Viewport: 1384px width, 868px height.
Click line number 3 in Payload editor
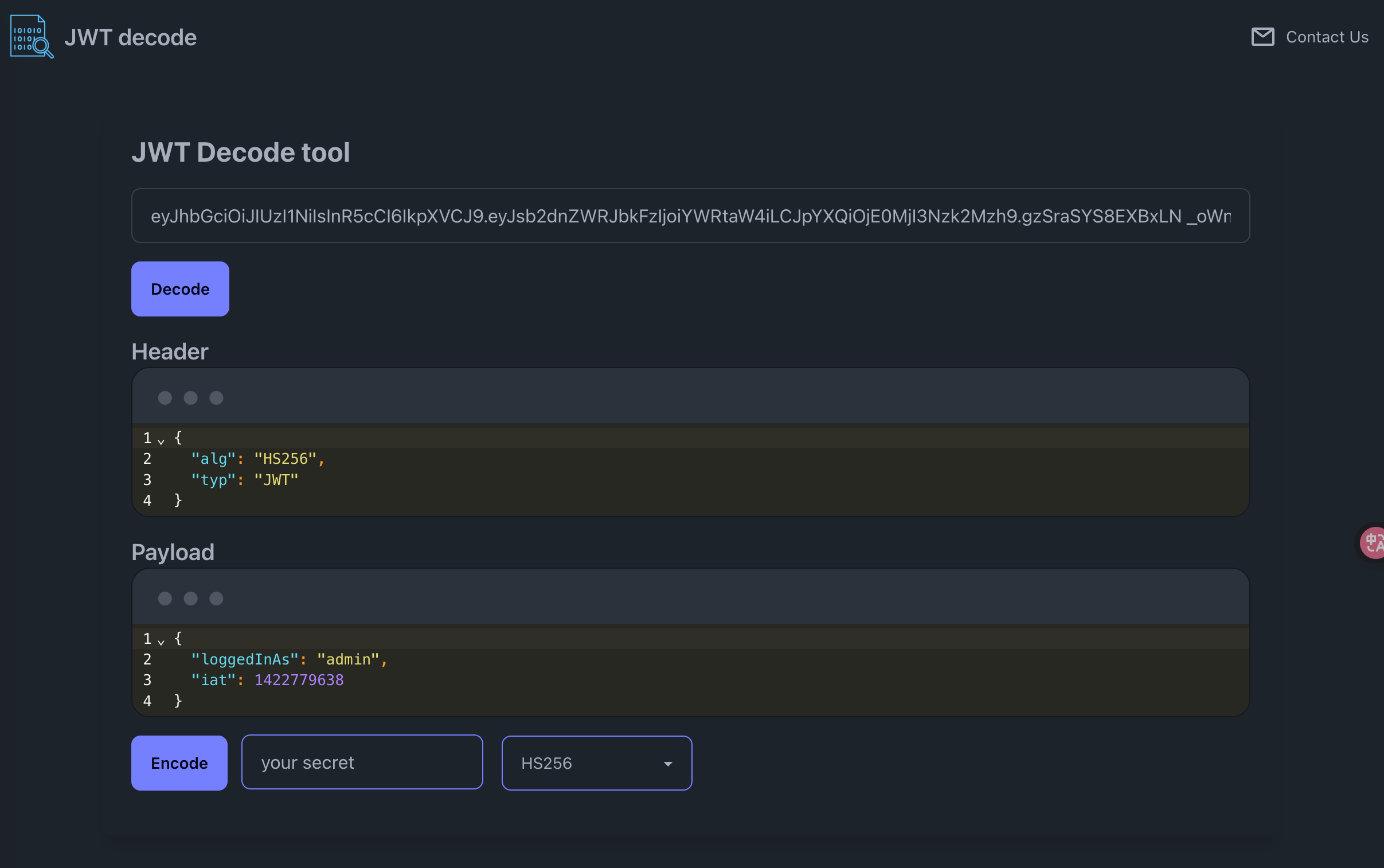click(x=147, y=681)
